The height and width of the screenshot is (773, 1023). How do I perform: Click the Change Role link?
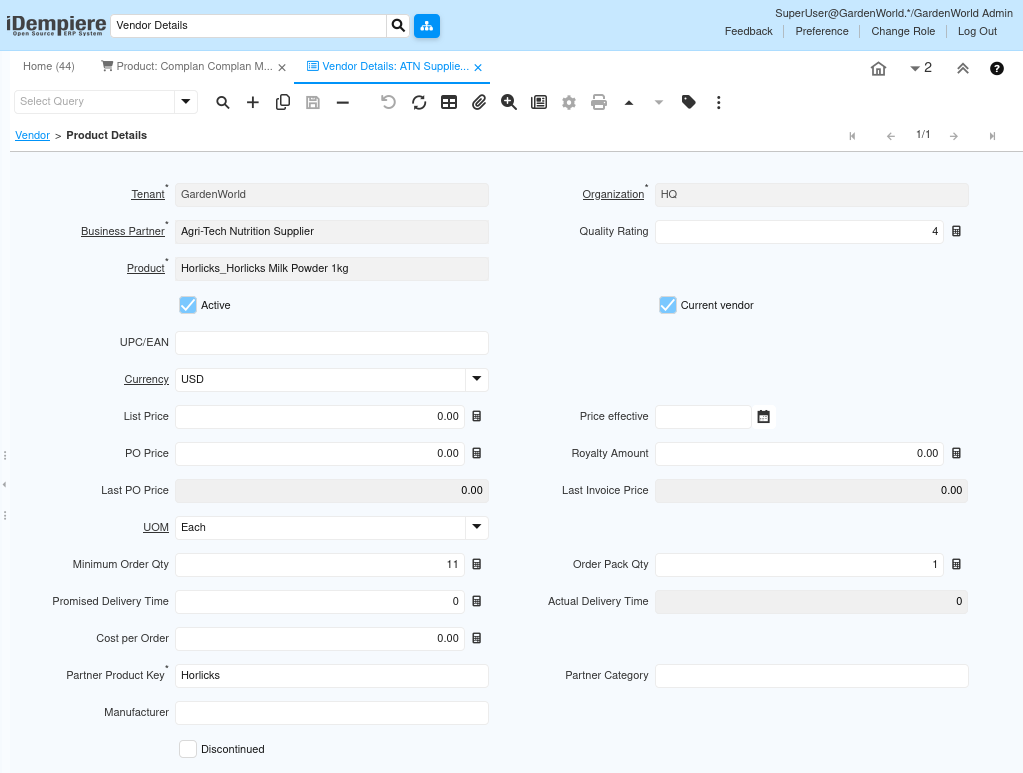(x=903, y=31)
